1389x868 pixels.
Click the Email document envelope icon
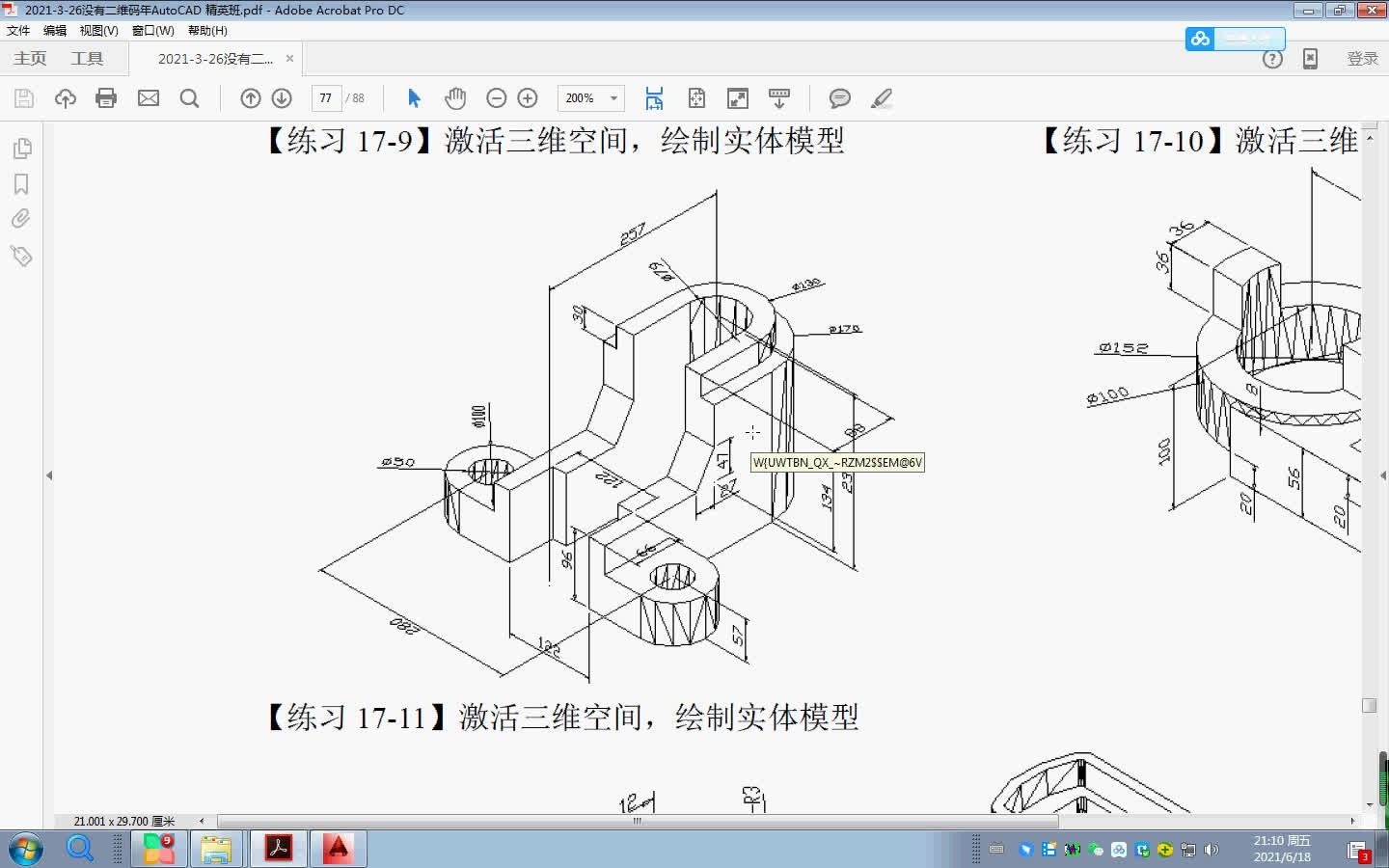(149, 97)
